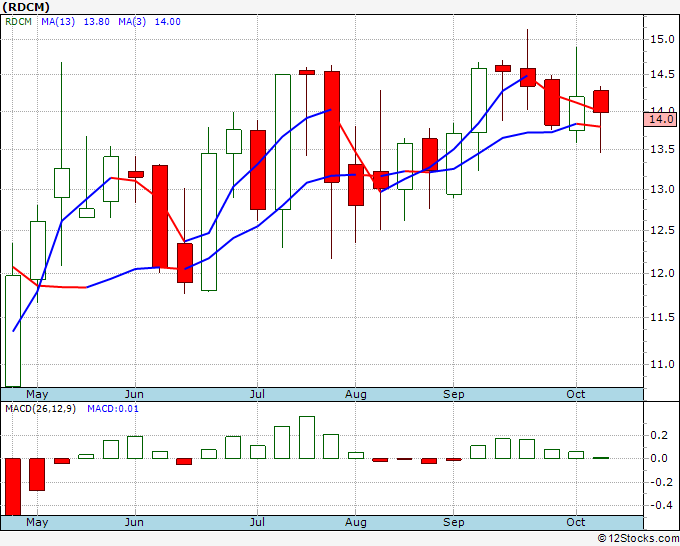
Task: Click the 11.0 price axis label
Action: coord(662,364)
